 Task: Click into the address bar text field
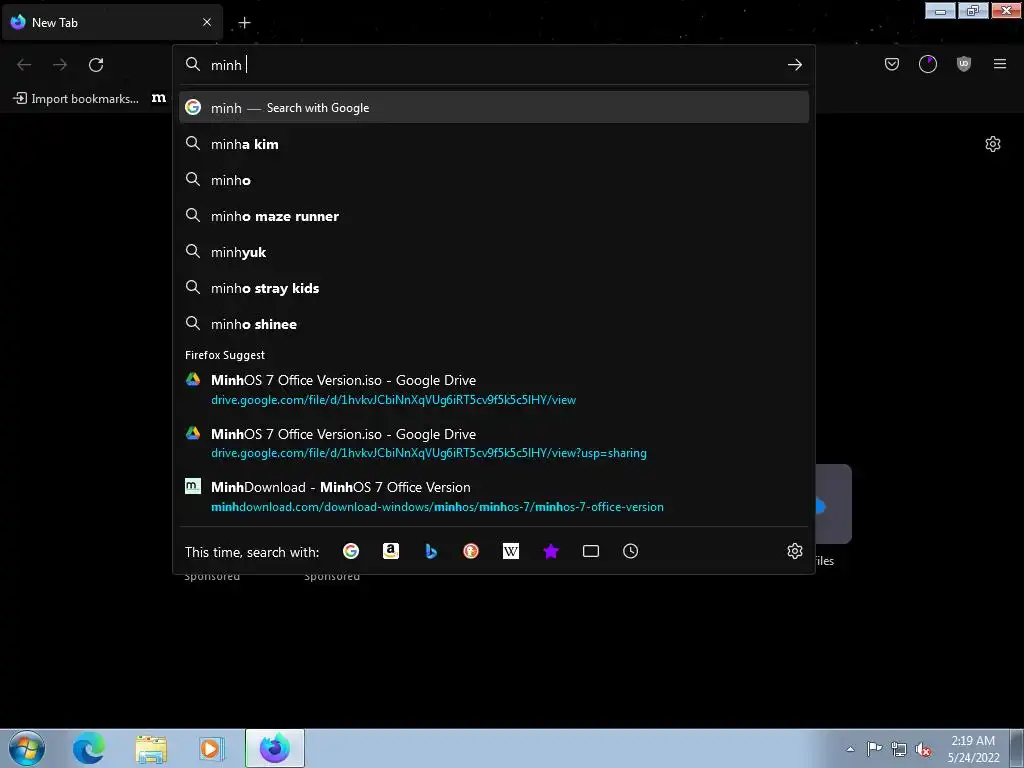(493, 65)
